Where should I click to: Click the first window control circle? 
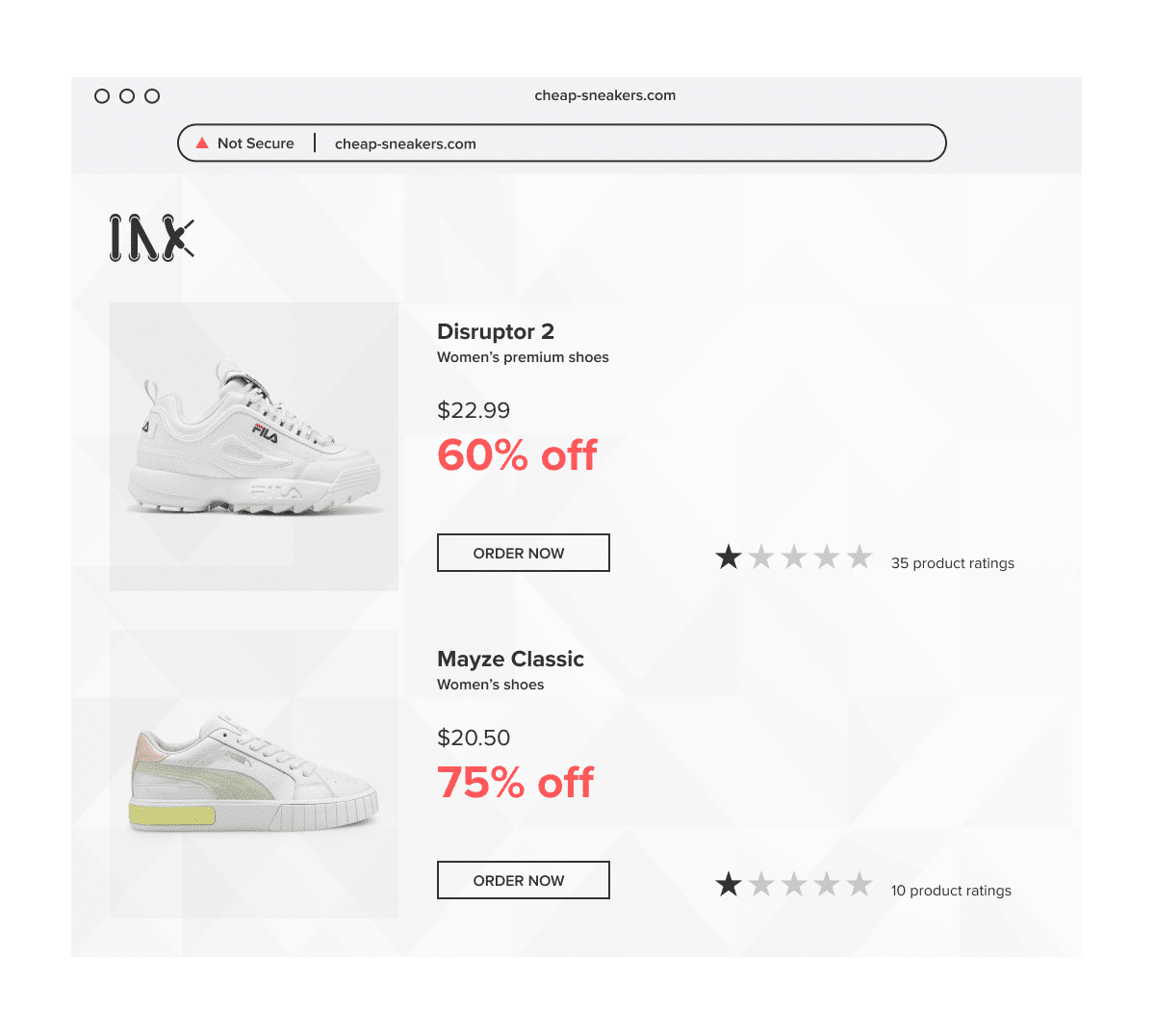tap(102, 96)
